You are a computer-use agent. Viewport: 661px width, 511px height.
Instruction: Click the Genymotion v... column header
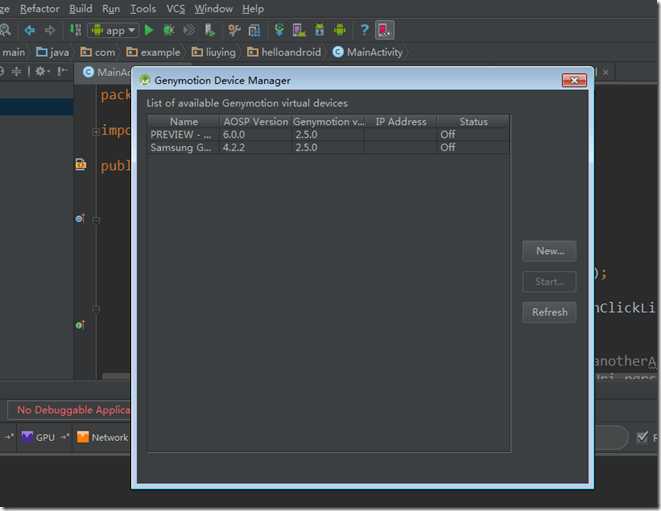pos(329,122)
